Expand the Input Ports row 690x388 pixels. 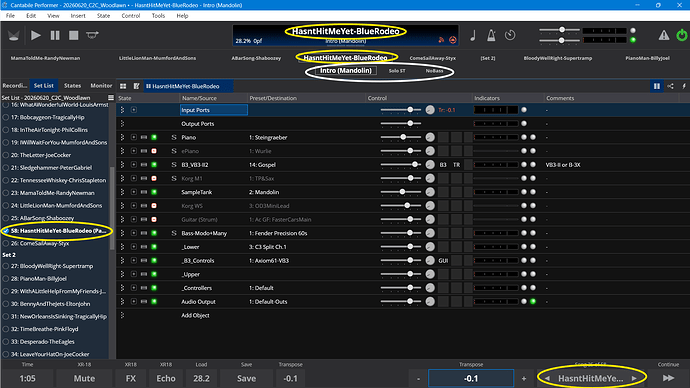[x=134, y=110]
